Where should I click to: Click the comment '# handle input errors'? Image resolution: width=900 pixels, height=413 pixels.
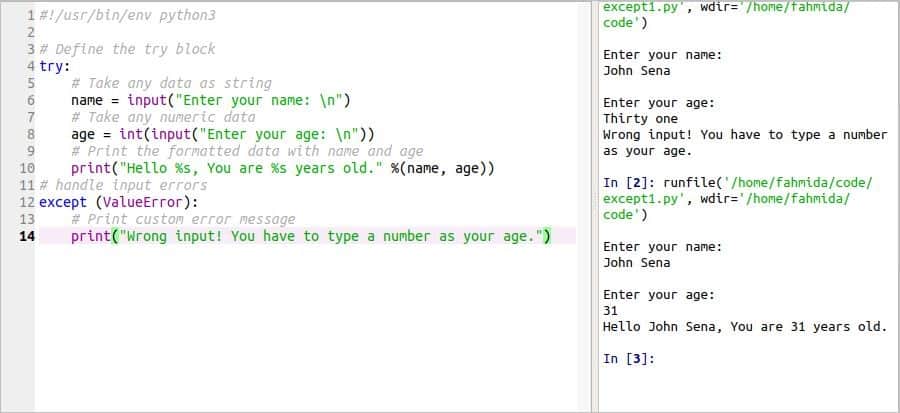123,185
